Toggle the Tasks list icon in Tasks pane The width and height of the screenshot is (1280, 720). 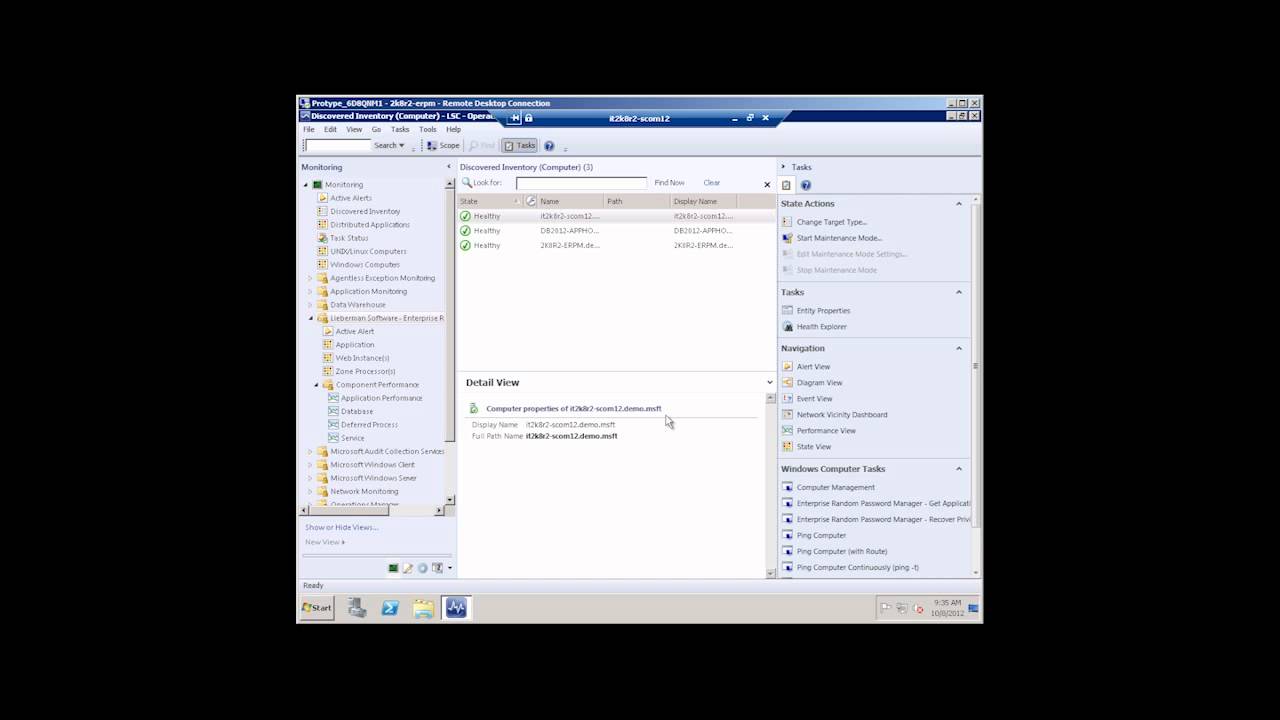coord(787,185)
